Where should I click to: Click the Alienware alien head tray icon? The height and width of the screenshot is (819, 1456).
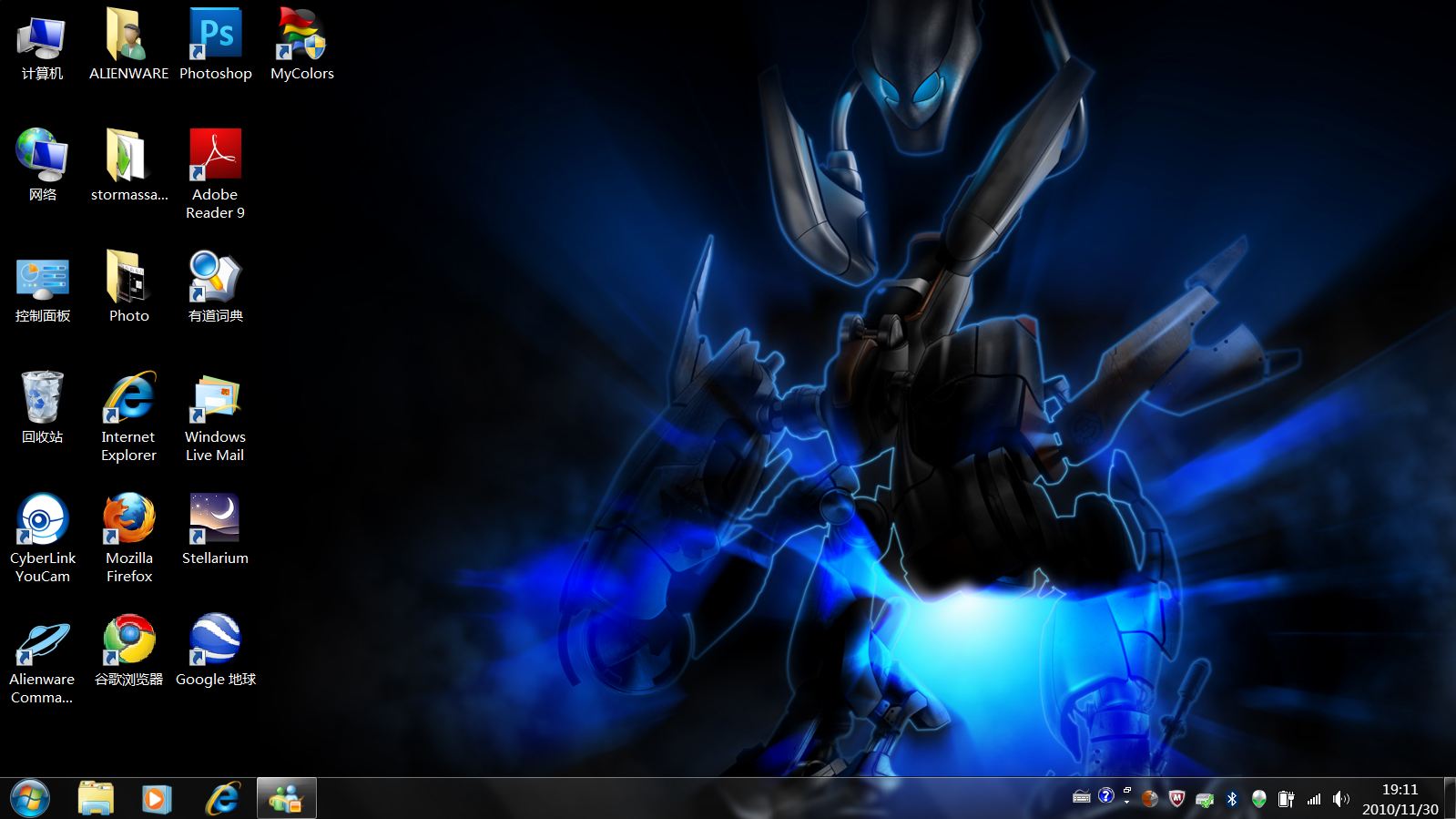coord(1258,799)
